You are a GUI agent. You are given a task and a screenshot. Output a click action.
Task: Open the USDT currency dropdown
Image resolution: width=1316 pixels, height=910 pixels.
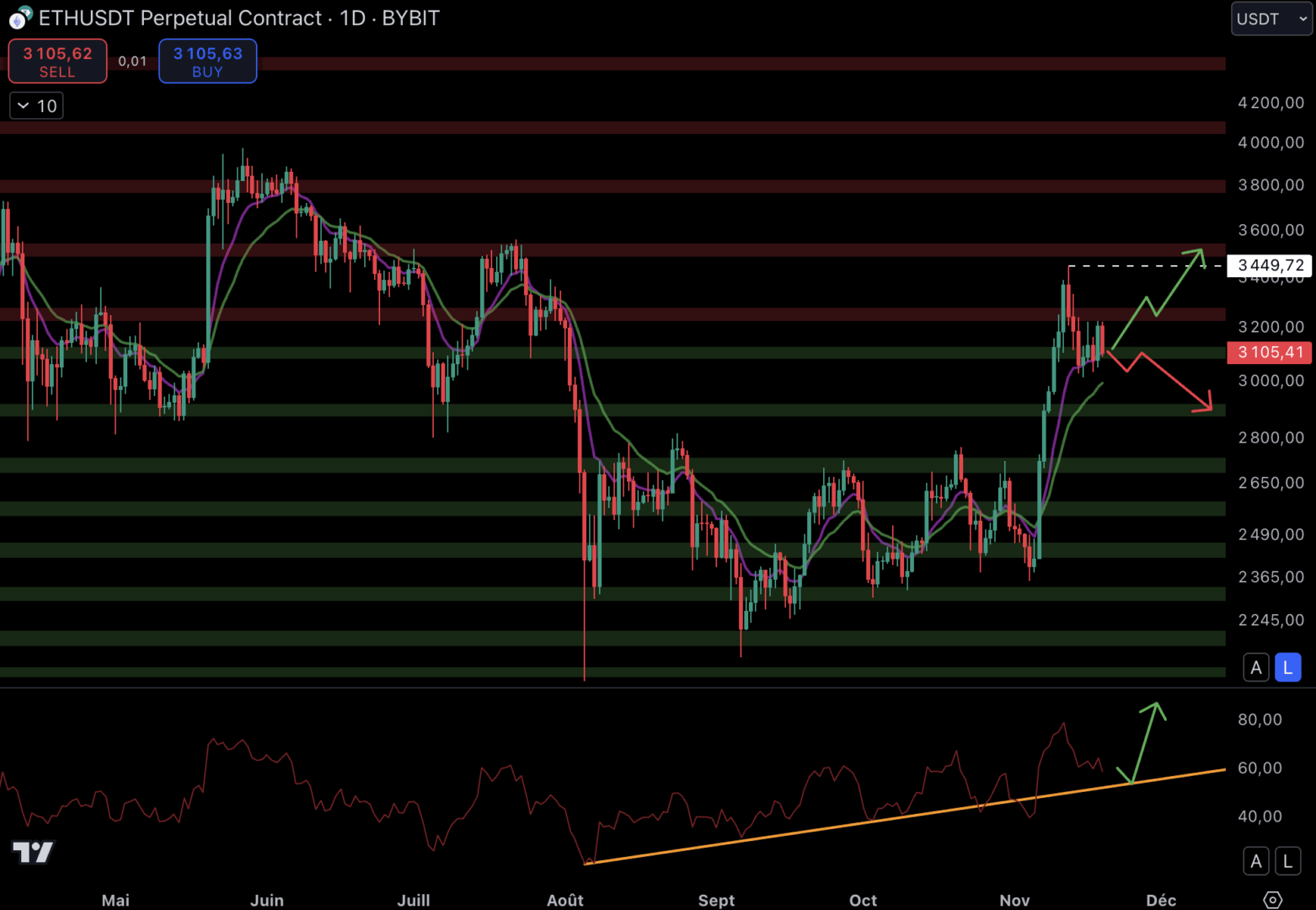click(x=1271, y=19)
